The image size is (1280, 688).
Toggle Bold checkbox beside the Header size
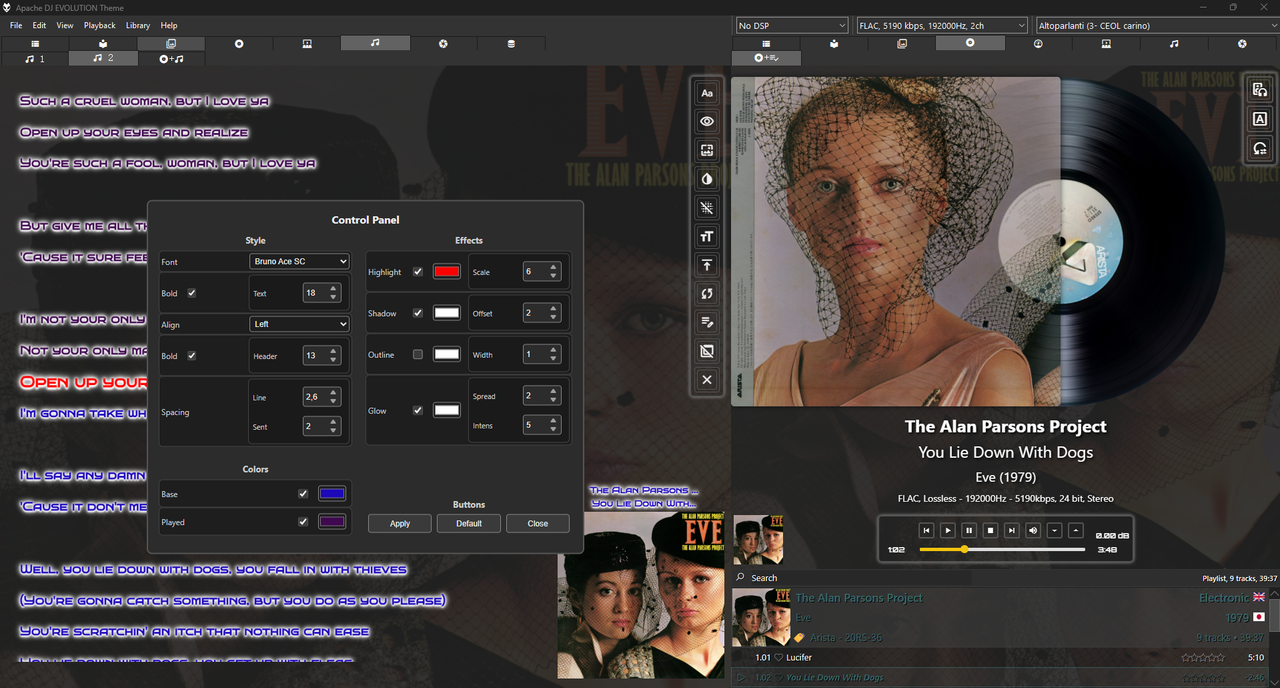[x=192, y=356]
